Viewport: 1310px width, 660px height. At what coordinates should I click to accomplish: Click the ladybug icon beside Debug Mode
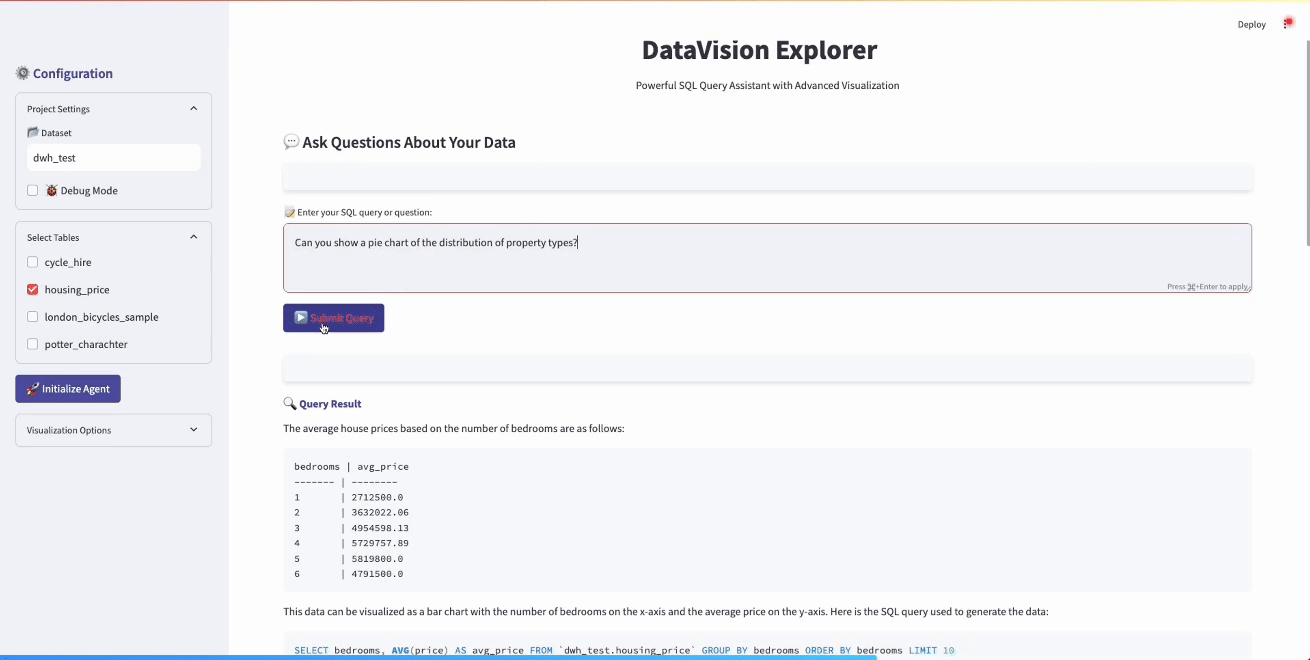pos(51,190)
